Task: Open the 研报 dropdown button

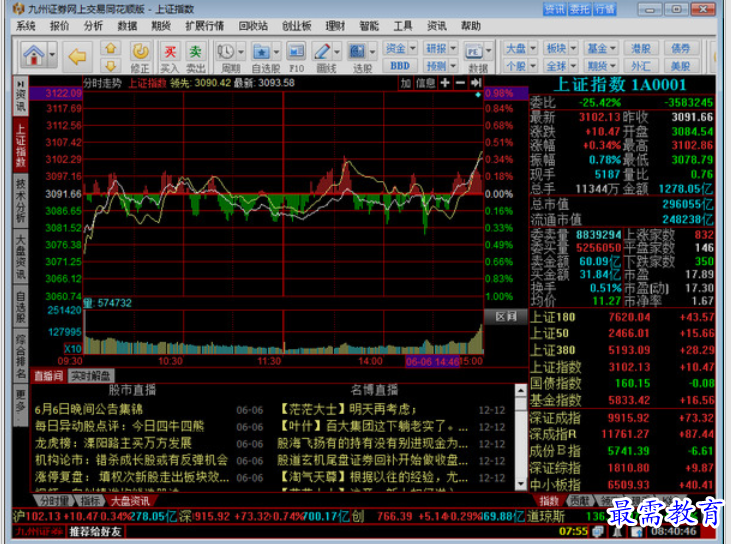Action: click(x=440, y=48)
